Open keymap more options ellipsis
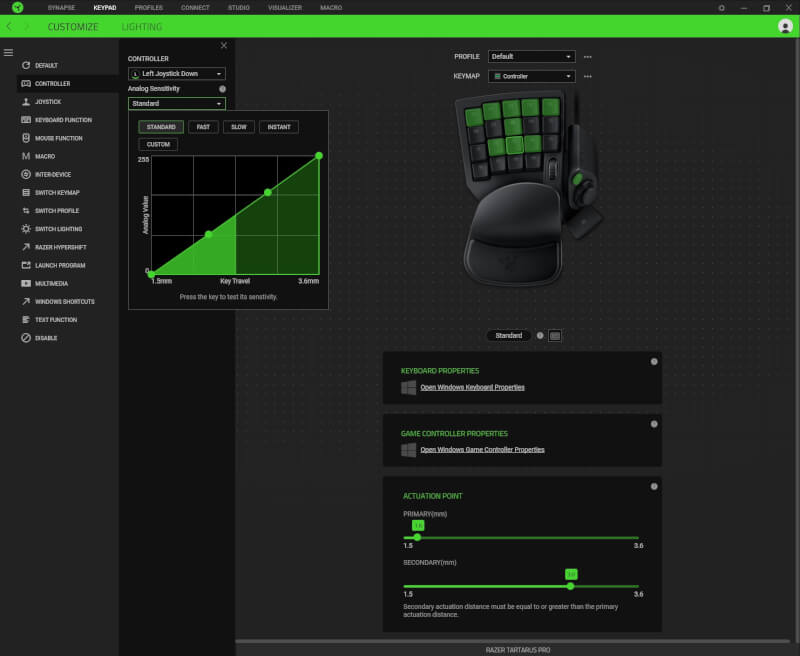This screenshot has height=656, width=800. click(588, 77)
